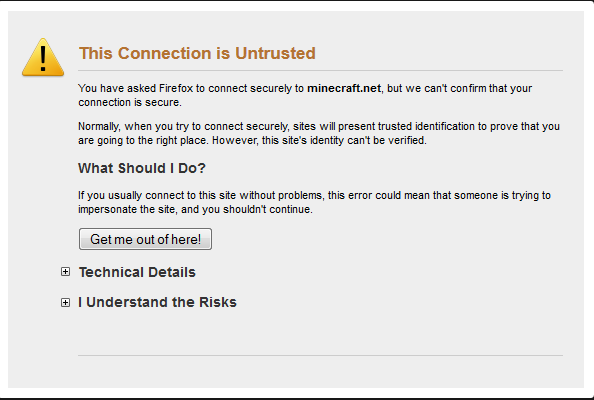This screenshot has width=594, height=400.
Task: Click the divider line beneath the title
Action: 320,70
